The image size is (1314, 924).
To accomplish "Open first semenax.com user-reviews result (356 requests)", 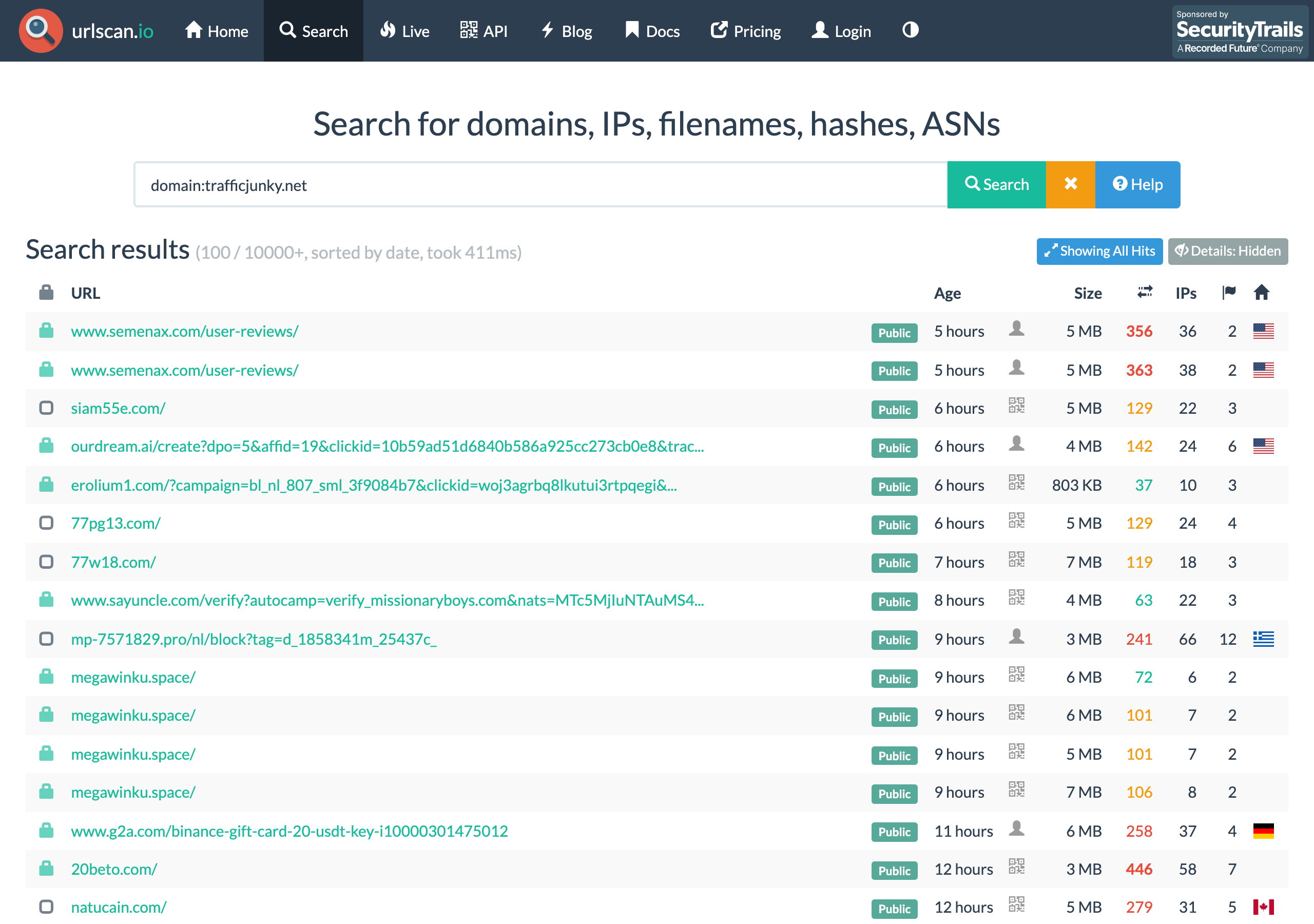I will coord(184,332).
